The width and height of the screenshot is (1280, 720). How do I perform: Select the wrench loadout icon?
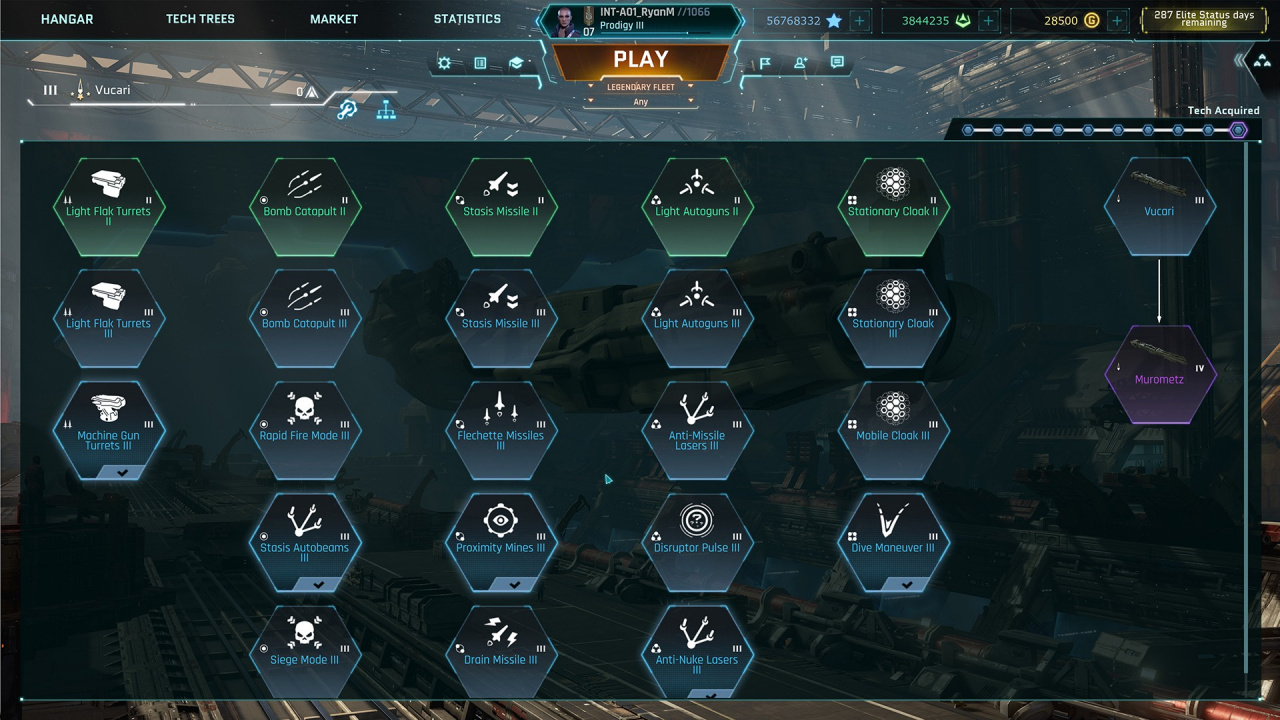pyautogui.click(x=347, y=110)
